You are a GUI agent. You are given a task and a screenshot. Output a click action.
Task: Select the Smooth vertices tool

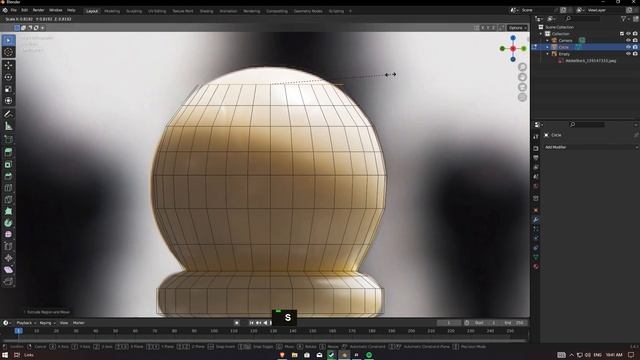tap(9, 235)
